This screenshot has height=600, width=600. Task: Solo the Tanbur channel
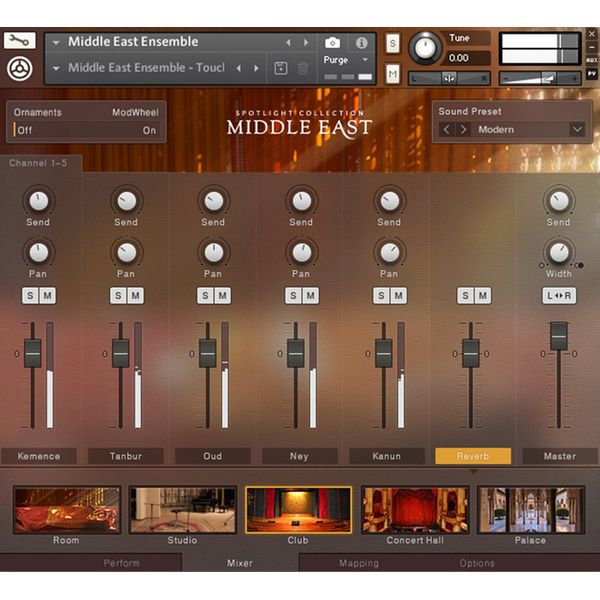pyautogui.click(x=118, y=296)
